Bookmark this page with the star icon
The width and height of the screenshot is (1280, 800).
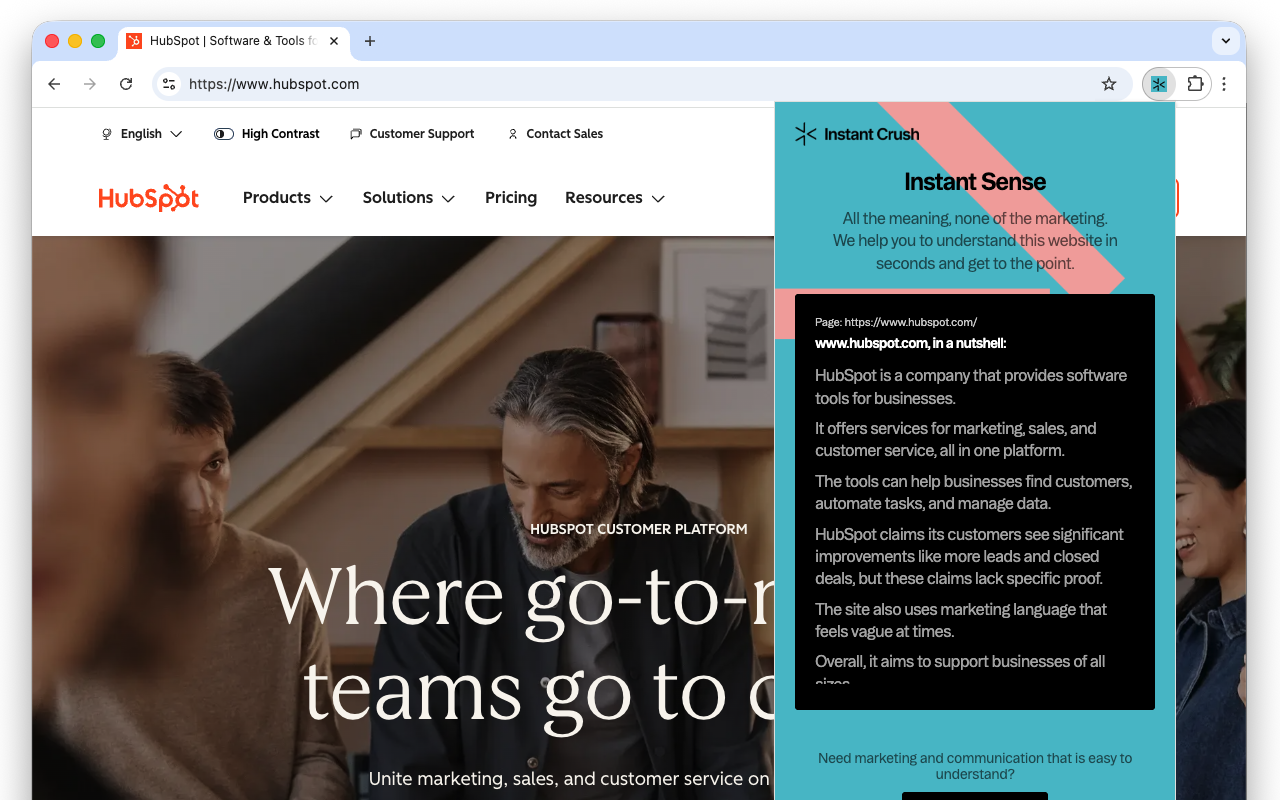point(1108,84)
